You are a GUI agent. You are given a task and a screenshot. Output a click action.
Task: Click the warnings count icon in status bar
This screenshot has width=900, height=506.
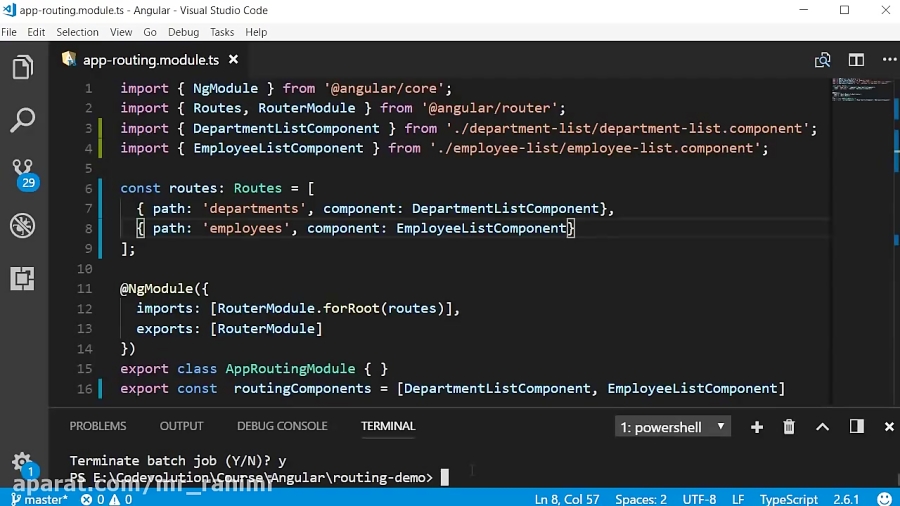click(121, 499)
